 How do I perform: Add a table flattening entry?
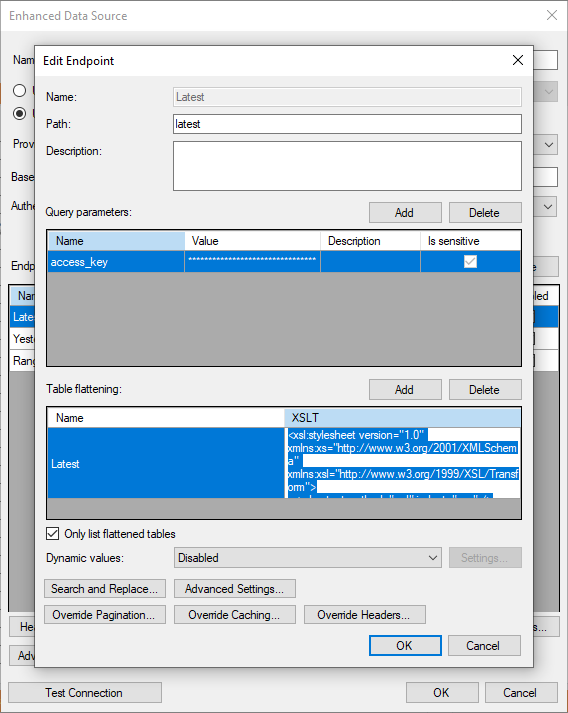[x=405, y=390]
